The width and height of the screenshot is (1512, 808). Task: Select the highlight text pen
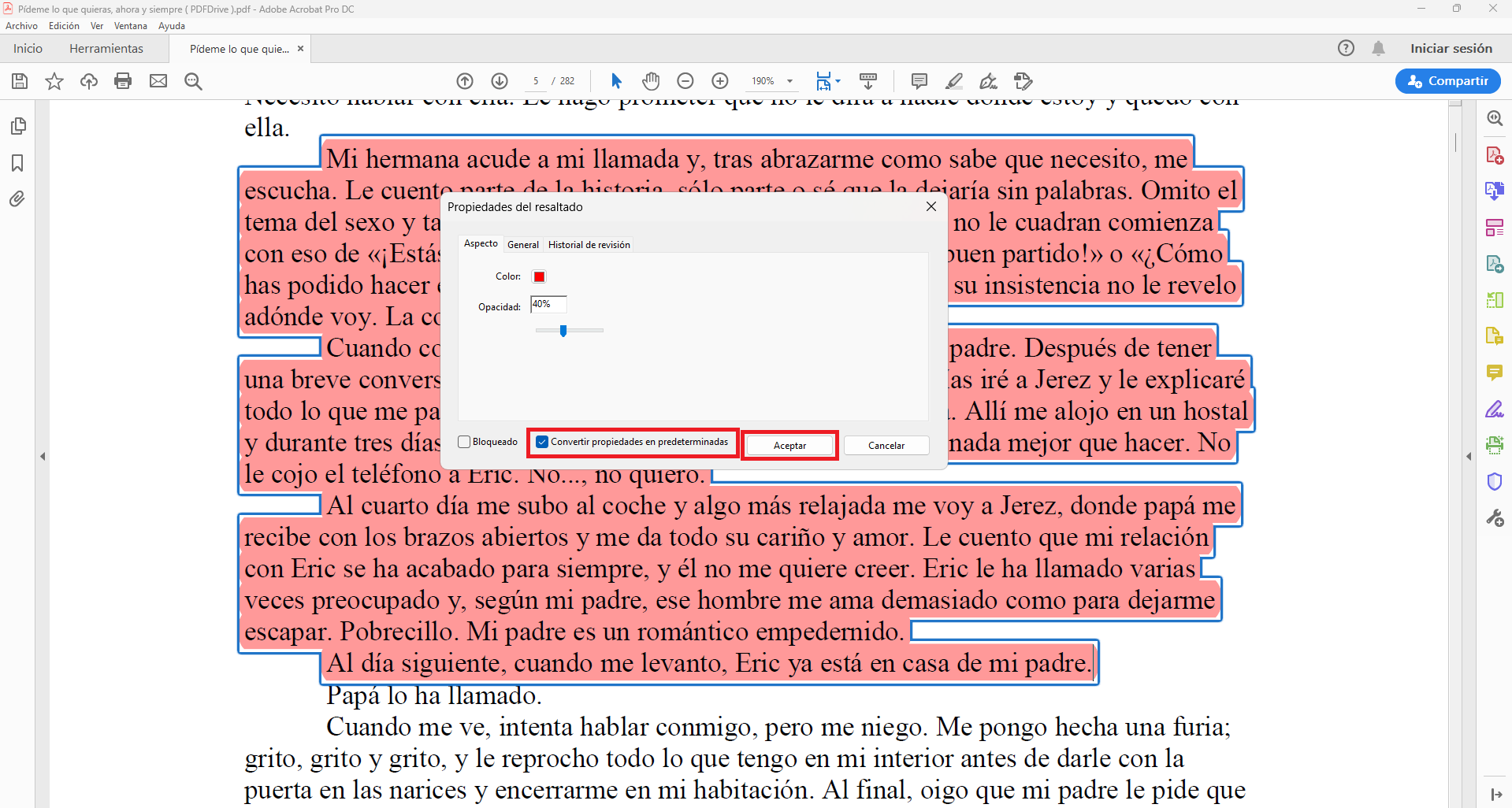(953, 81)
